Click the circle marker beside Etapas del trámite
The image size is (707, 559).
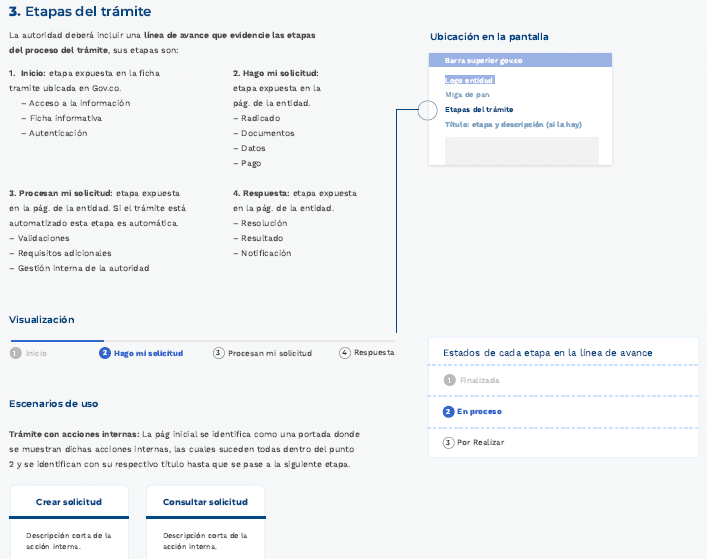tap(427, 110)
